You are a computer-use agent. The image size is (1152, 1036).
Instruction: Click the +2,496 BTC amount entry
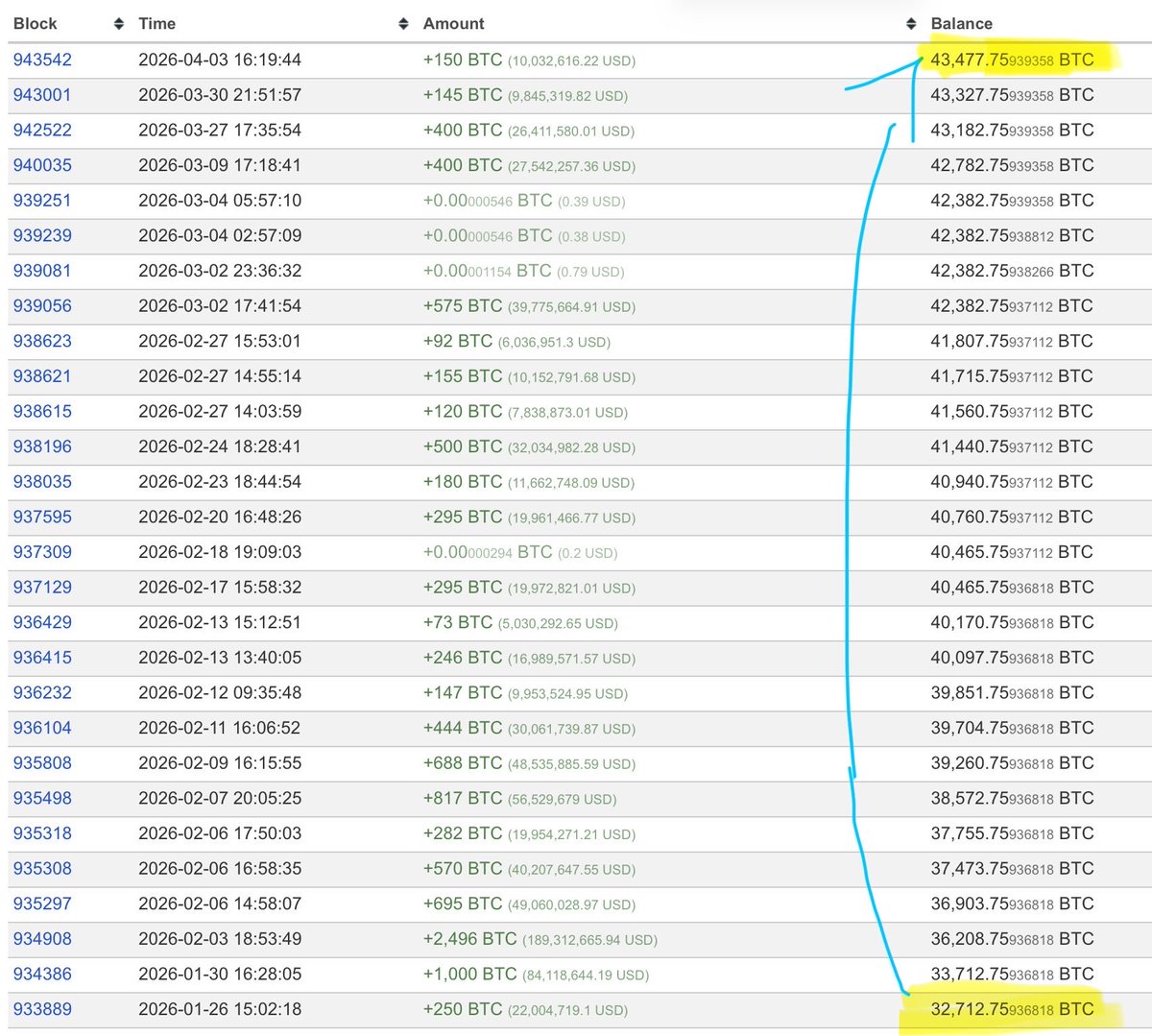pos(470,939)
